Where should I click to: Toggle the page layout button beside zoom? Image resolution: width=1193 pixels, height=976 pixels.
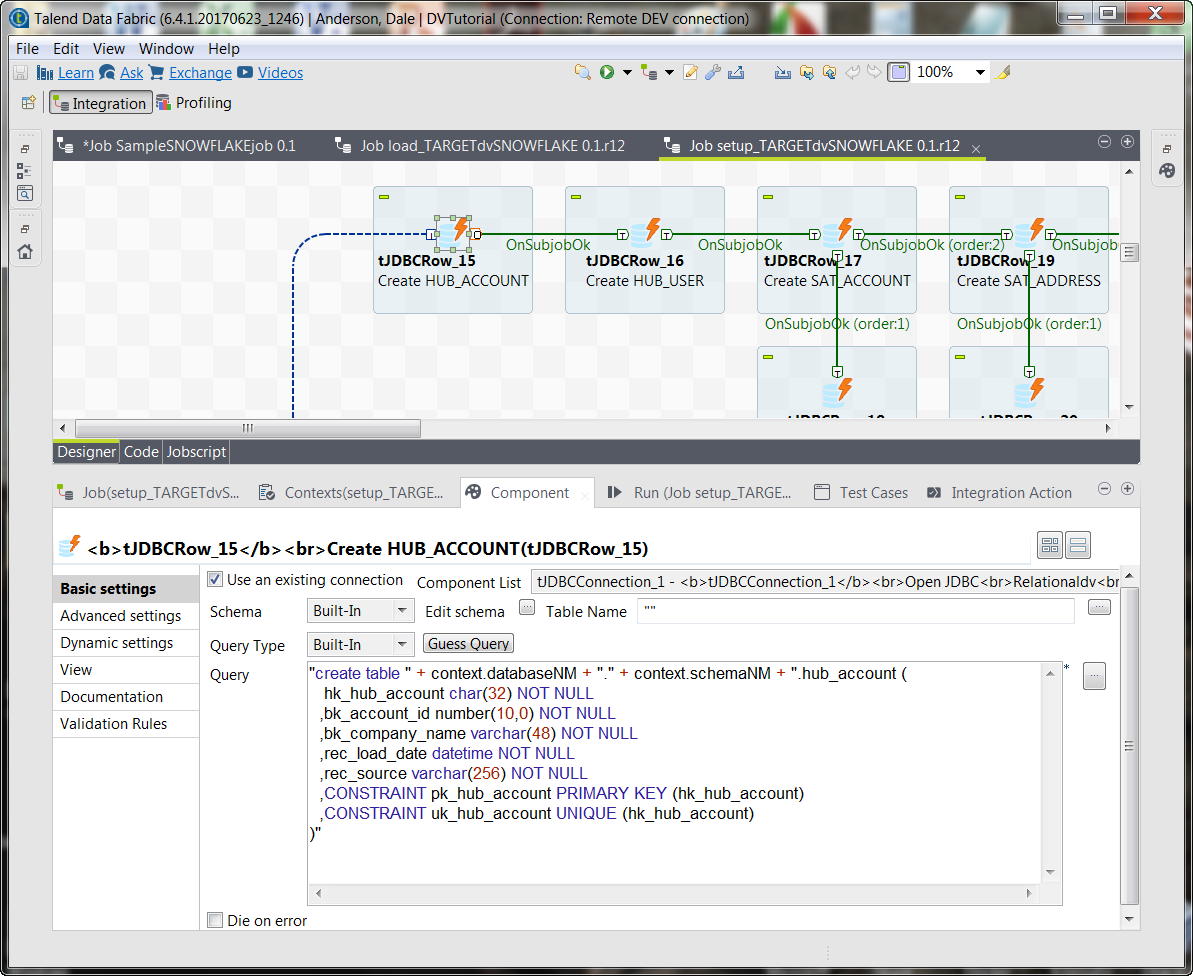click(x=898, y=72)
